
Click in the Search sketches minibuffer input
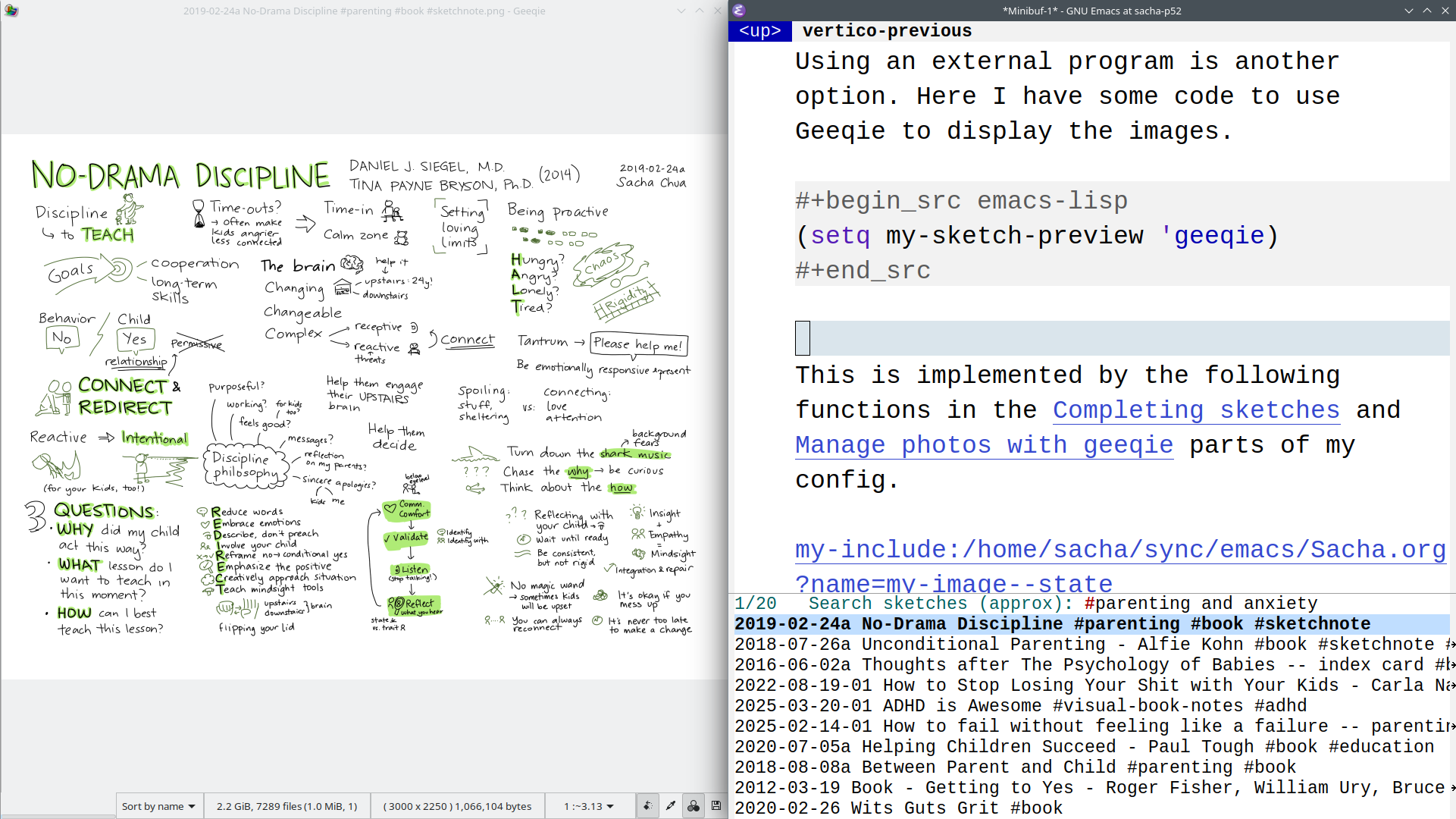1201,604
